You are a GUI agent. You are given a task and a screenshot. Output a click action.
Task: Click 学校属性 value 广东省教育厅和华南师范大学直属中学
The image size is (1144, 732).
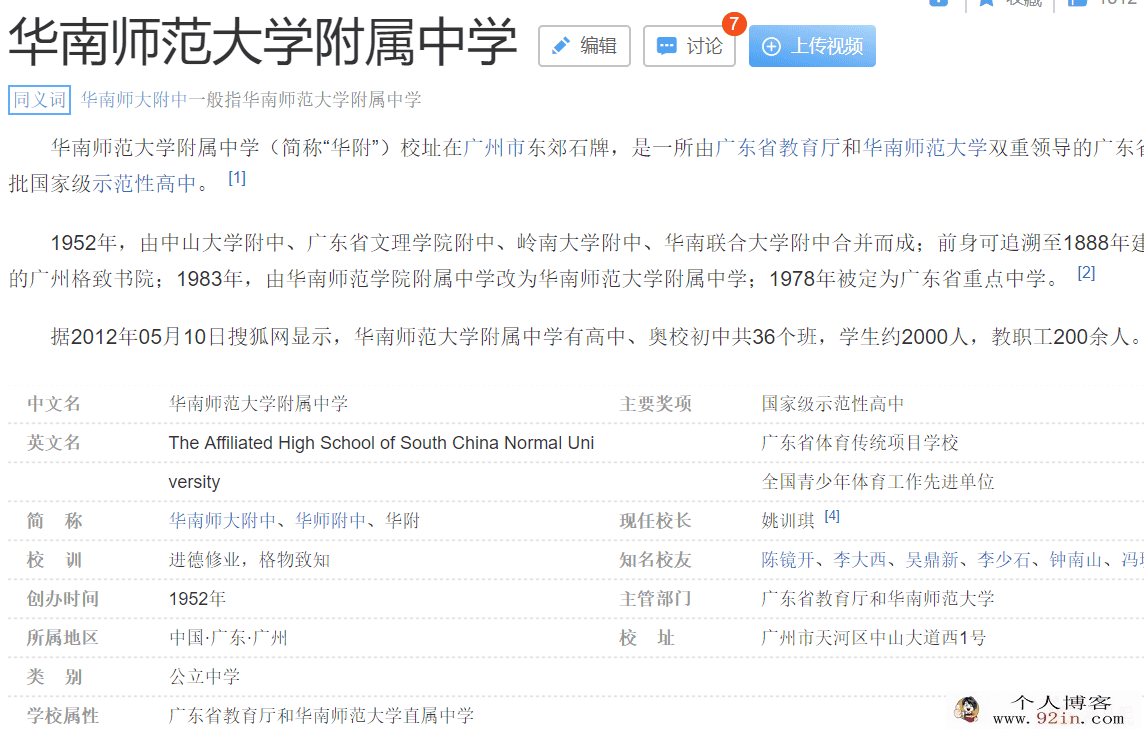pos(321,716)
